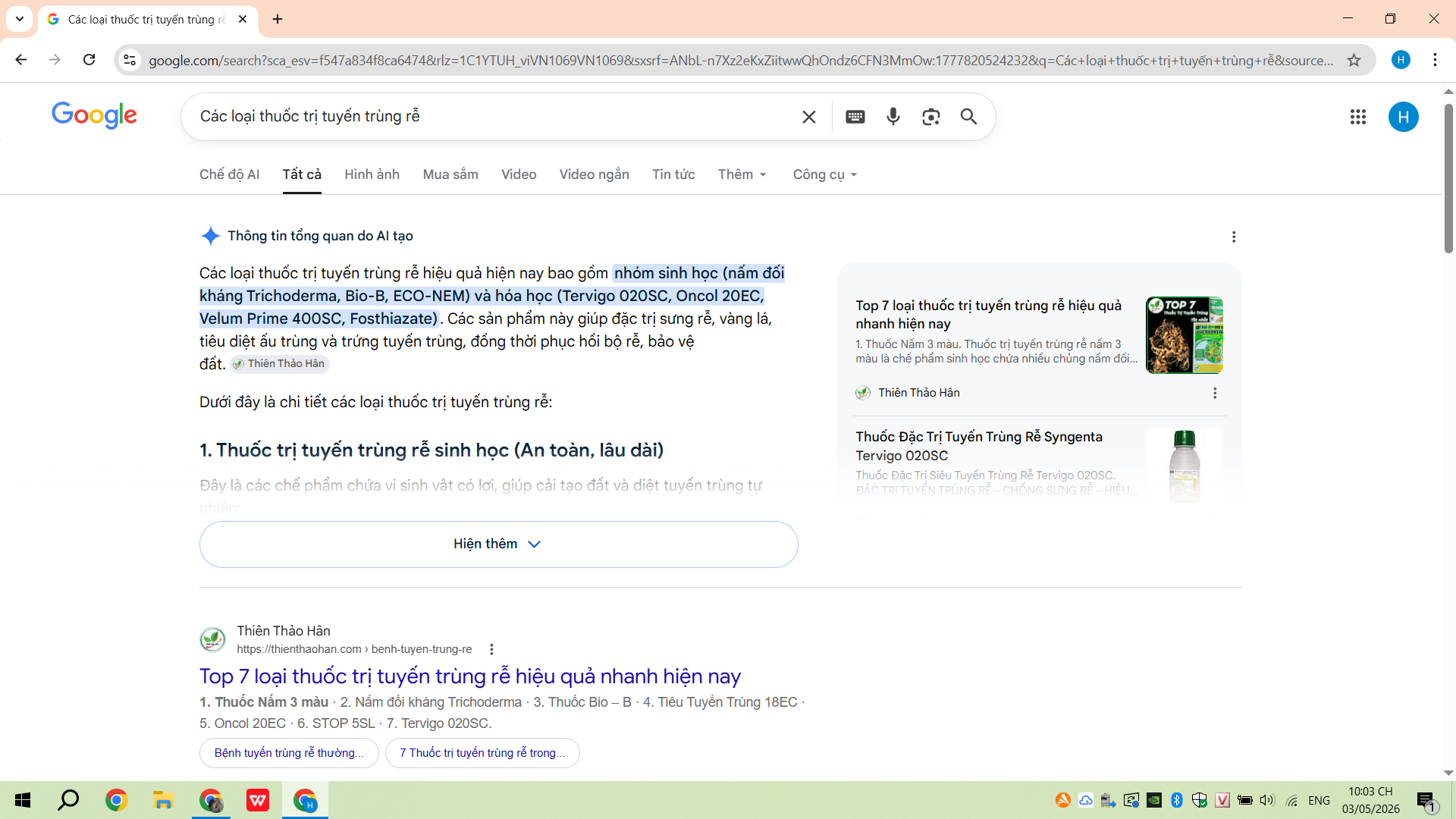Screen dimensions: 1456x819
Task: Switch to the Hình ảnh tab
Action: click(x=372, y=174)
